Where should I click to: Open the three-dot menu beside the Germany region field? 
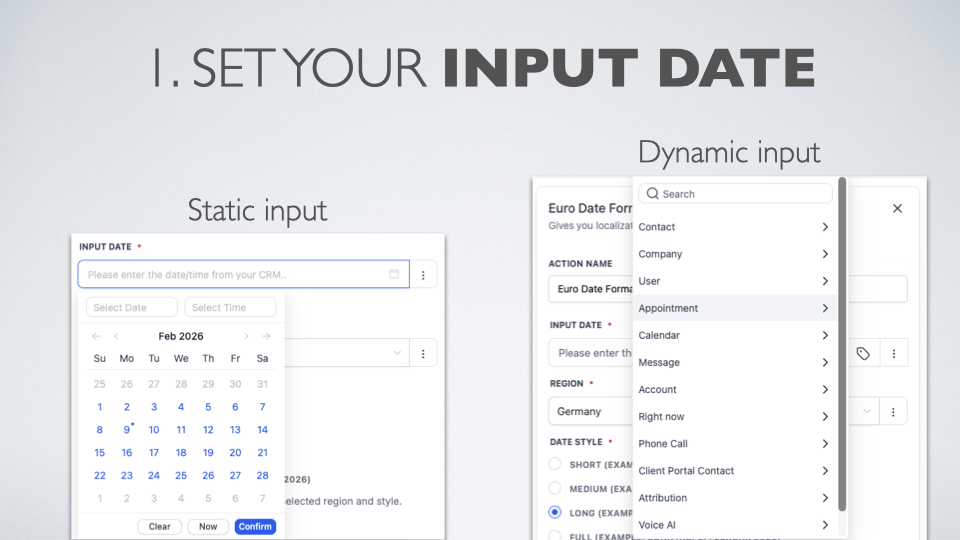pyautogui.click(x=893, y=411)
